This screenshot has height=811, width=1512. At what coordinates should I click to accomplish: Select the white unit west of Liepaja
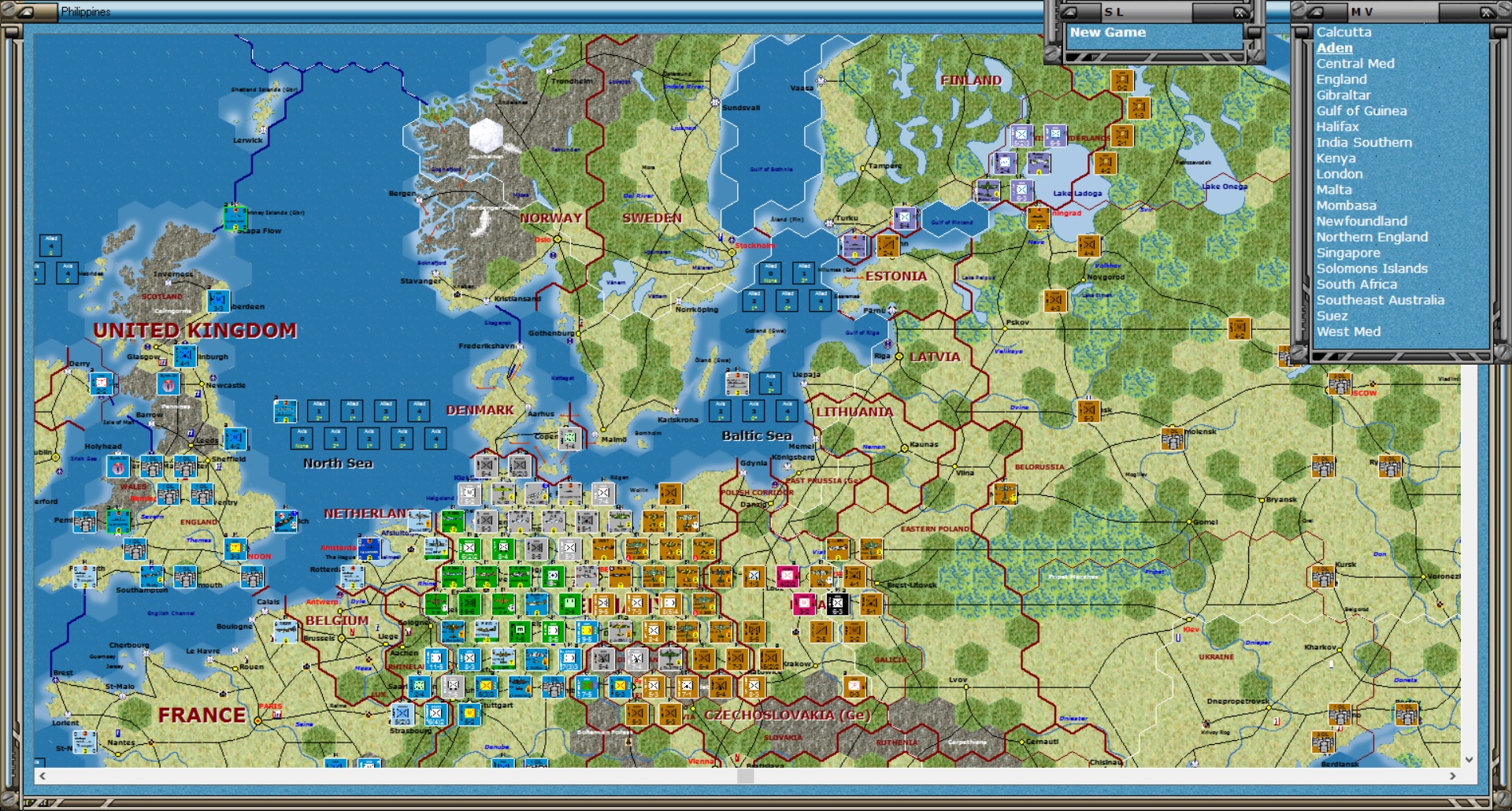pos(737,383)
